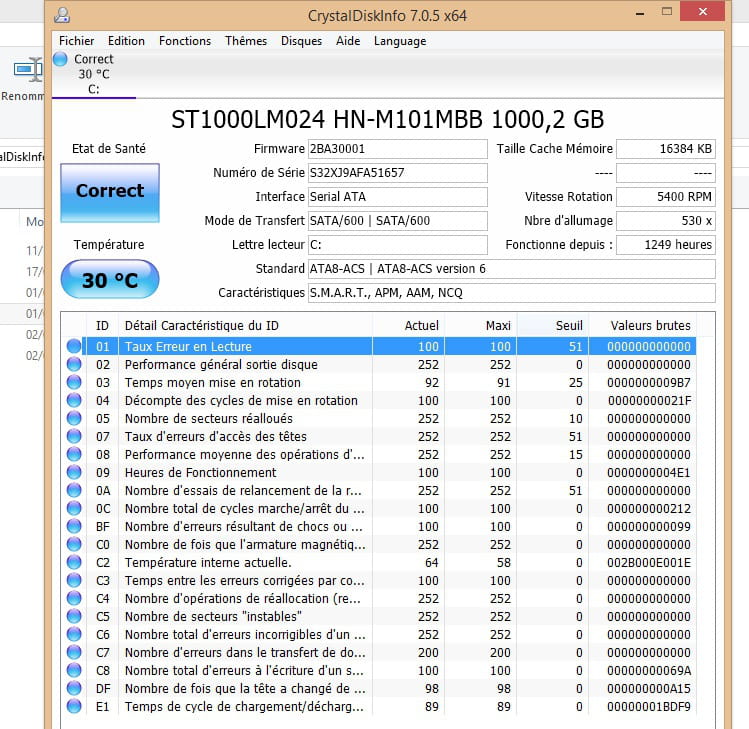
Task: Click status icon of row E1 chargement/déchargement
Action: 74,706
